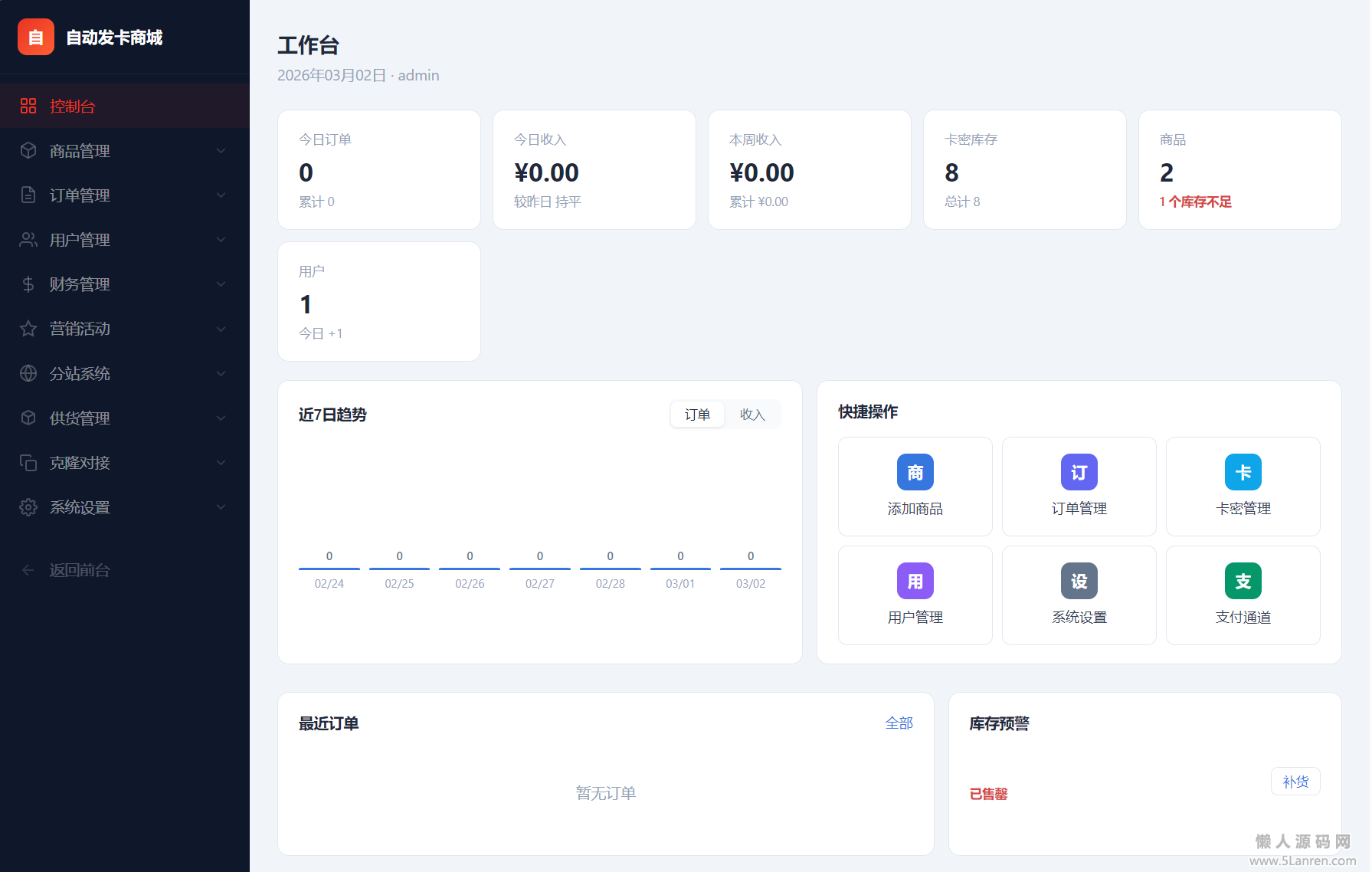Click the 用户管理 people icon
The image size is (1372, 872).
pyautogui.click(x=28, y=240)
